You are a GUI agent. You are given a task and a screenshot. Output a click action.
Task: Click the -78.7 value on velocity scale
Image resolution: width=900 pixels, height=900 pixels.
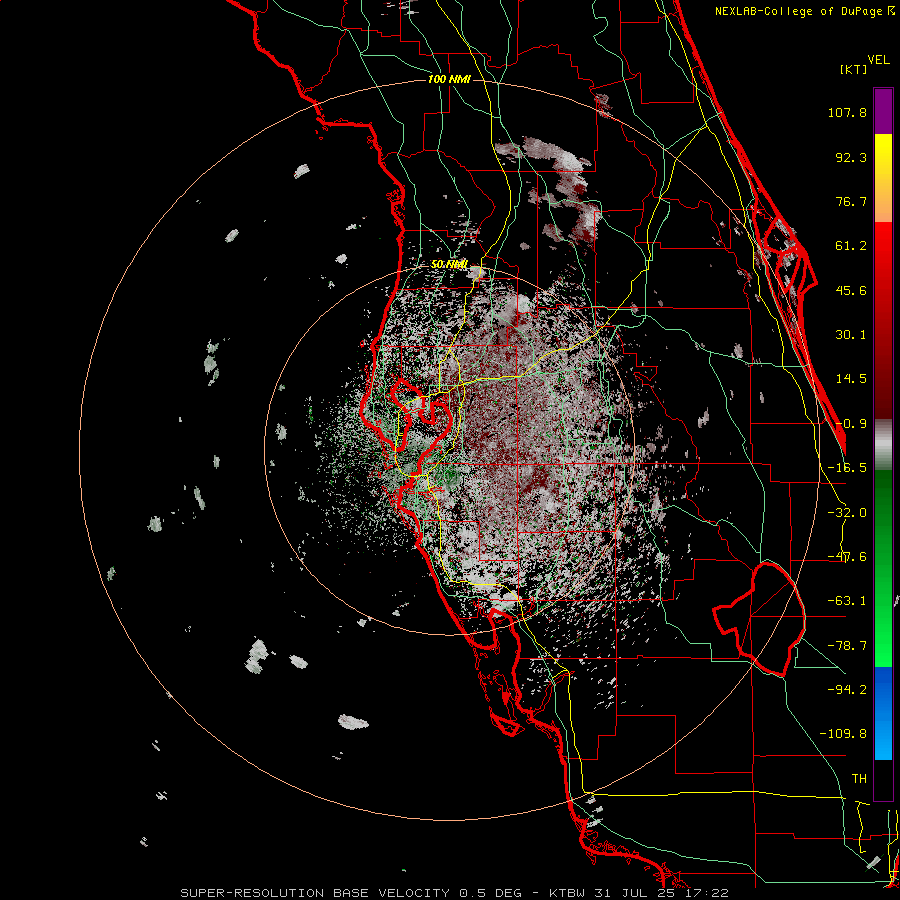tap(847, 646)
